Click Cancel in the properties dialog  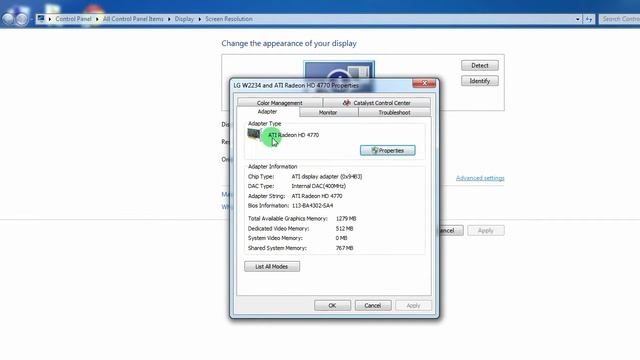[373, 305]
